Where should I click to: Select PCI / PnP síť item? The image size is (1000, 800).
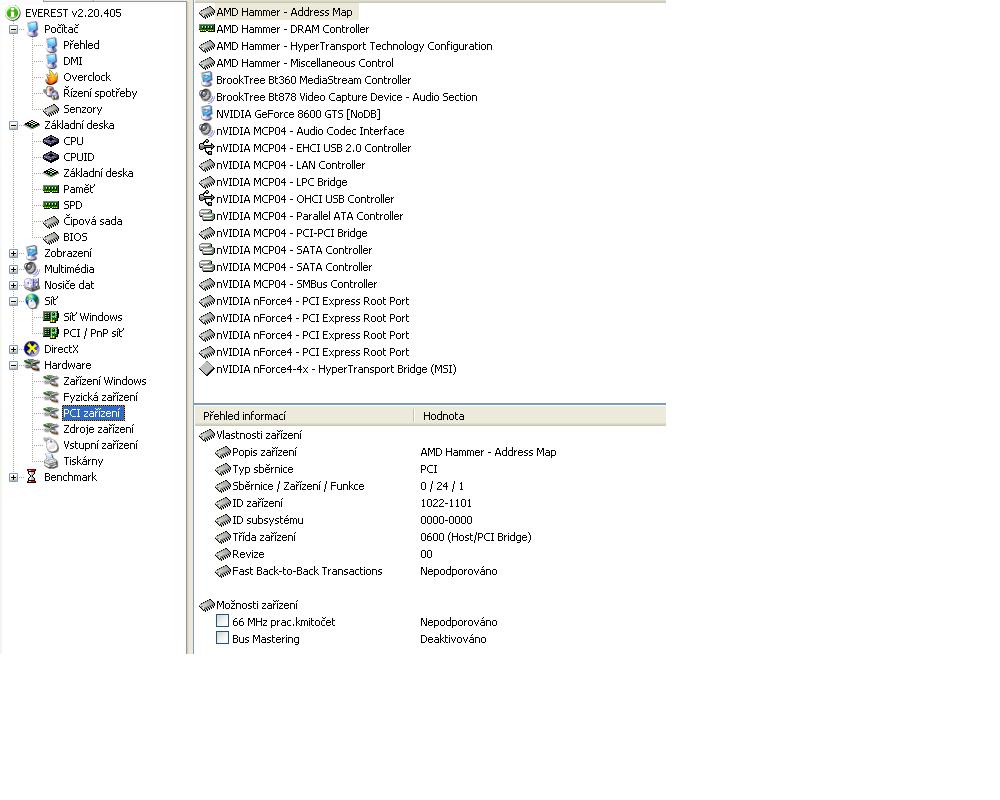coord(93,333)
